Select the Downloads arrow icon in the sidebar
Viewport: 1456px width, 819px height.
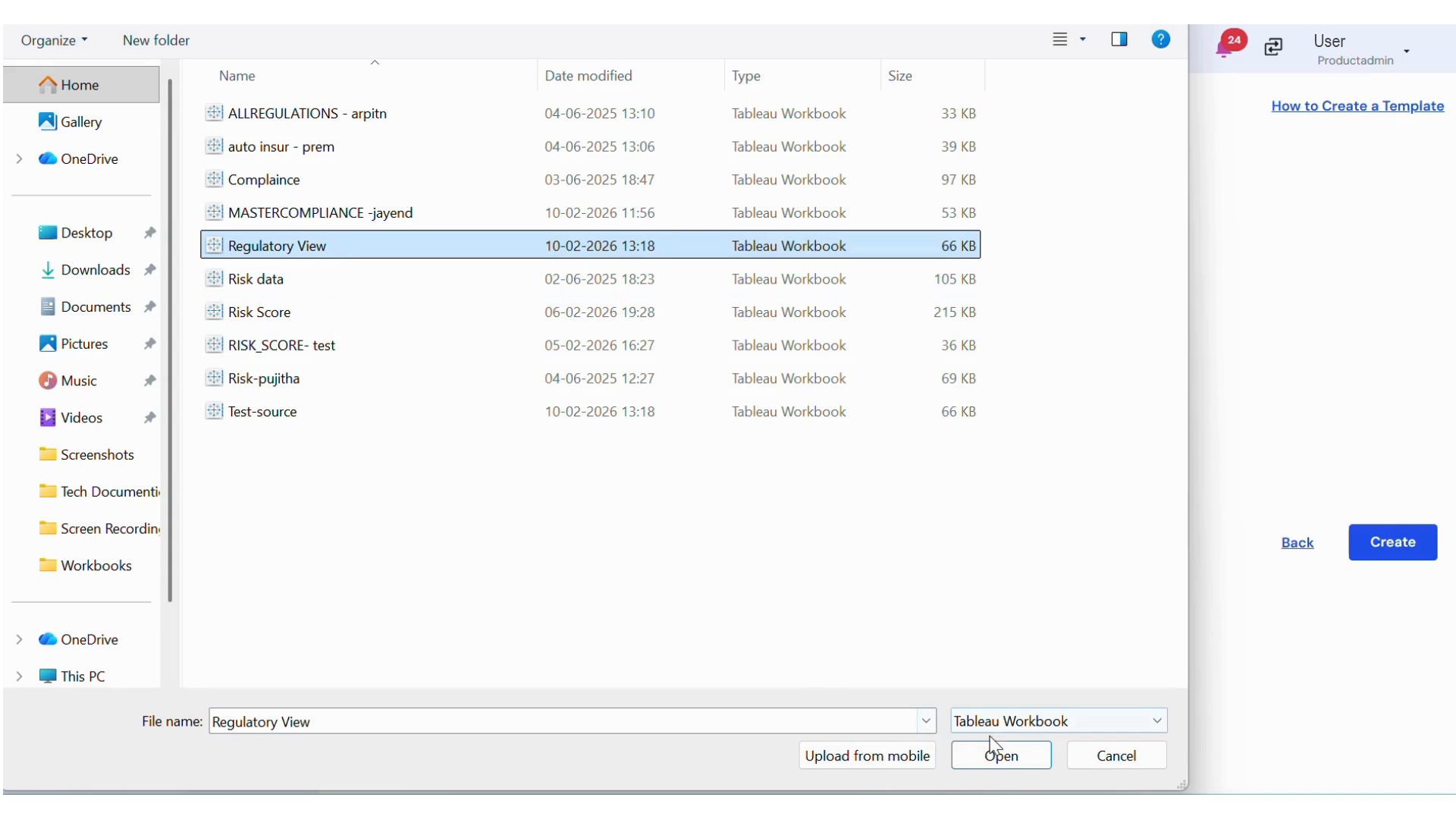(48, 270)
